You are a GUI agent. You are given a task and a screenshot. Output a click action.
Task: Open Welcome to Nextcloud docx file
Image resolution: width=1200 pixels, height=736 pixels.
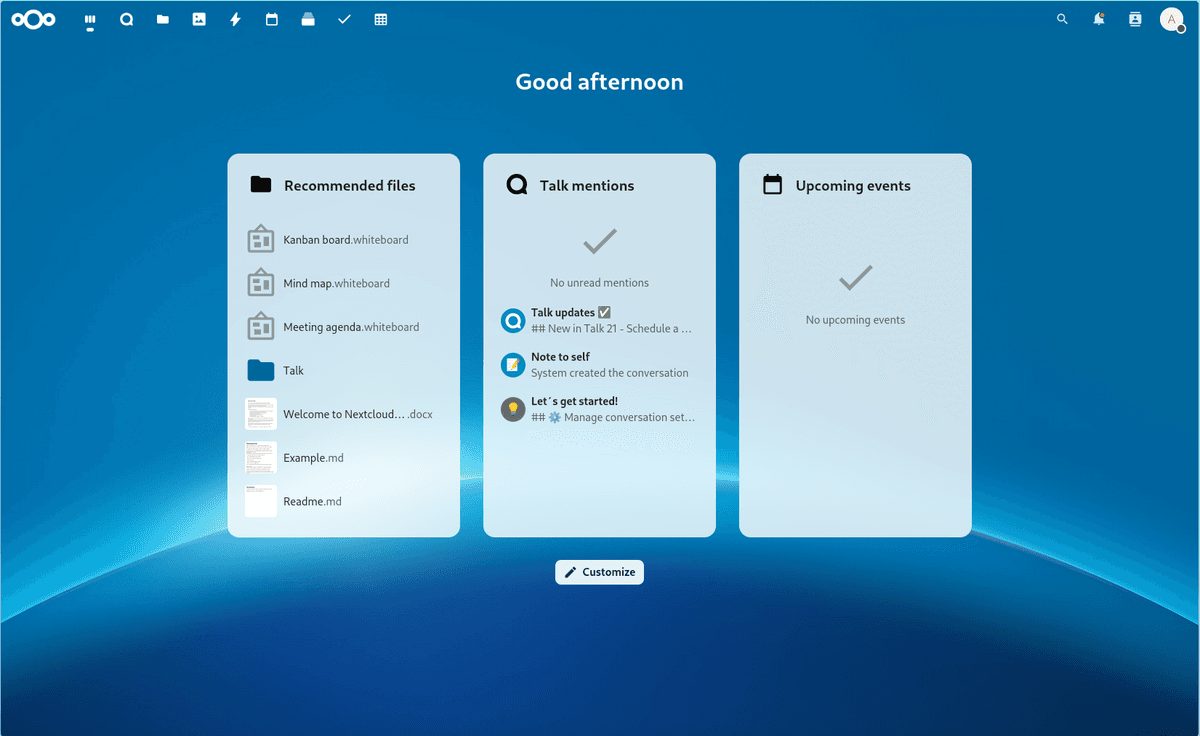coord(344,414)
